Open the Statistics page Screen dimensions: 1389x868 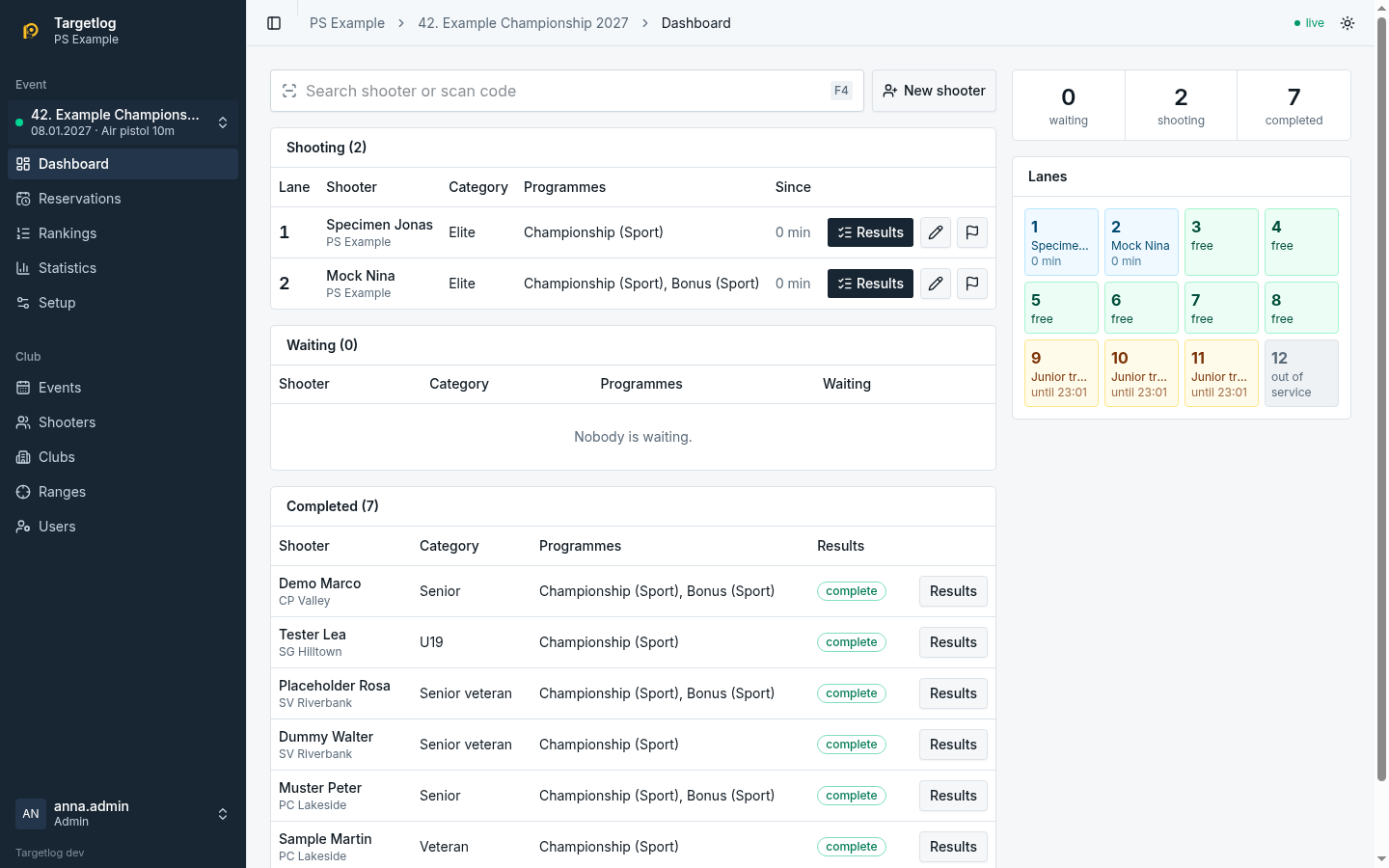point(123,268)
